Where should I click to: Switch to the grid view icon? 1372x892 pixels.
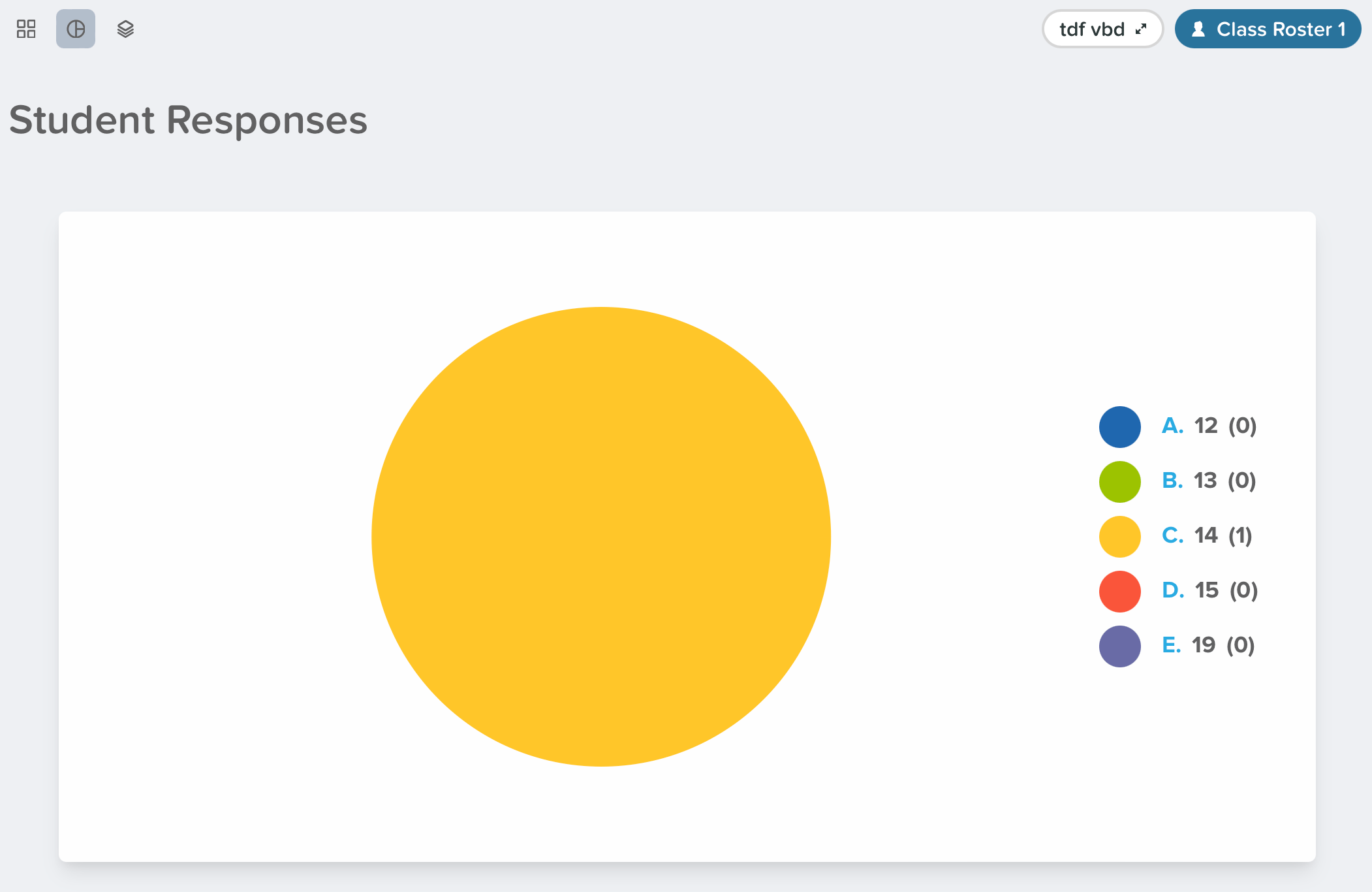pos(26,29)
